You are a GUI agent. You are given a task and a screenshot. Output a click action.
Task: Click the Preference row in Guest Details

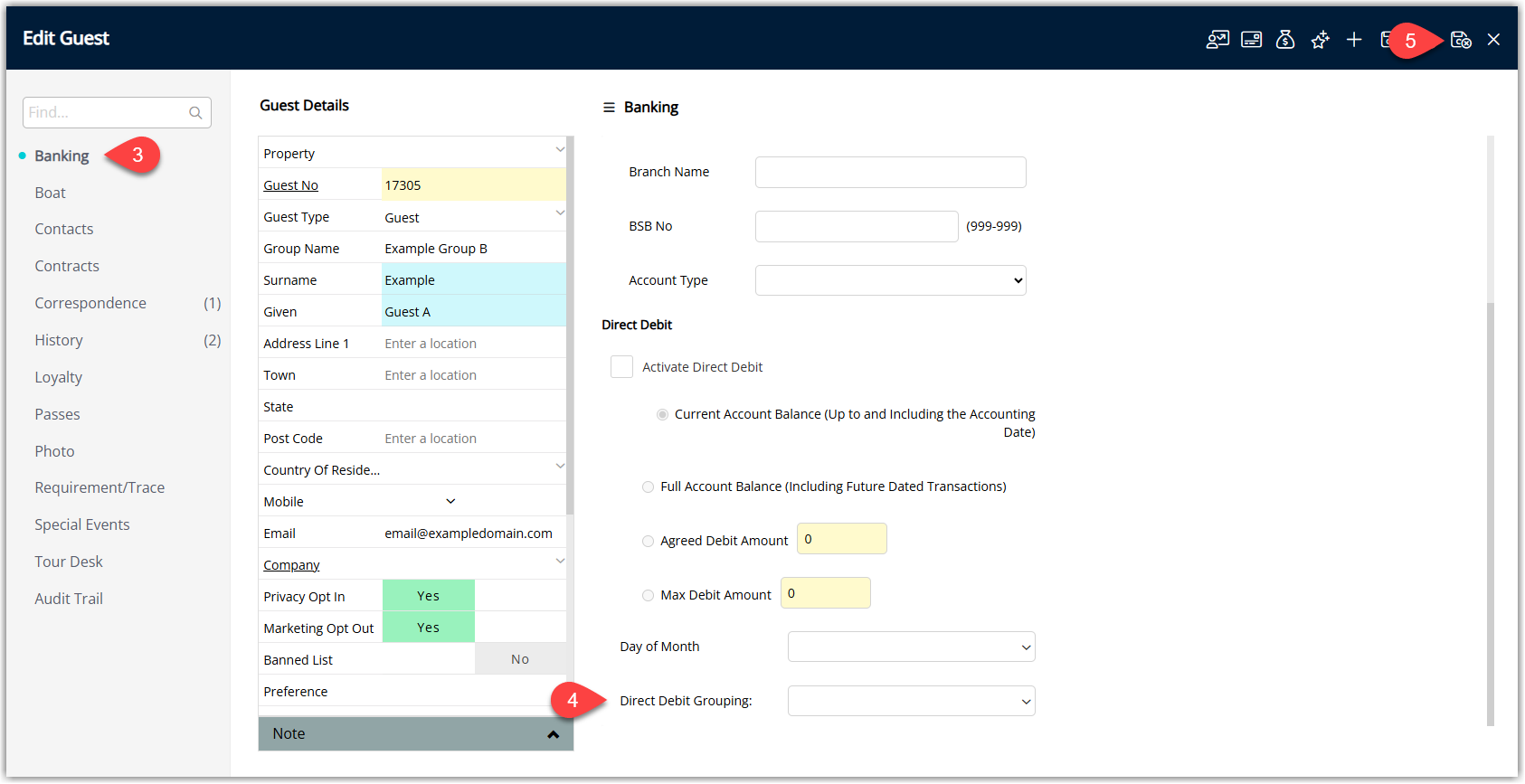click(412, 691)
